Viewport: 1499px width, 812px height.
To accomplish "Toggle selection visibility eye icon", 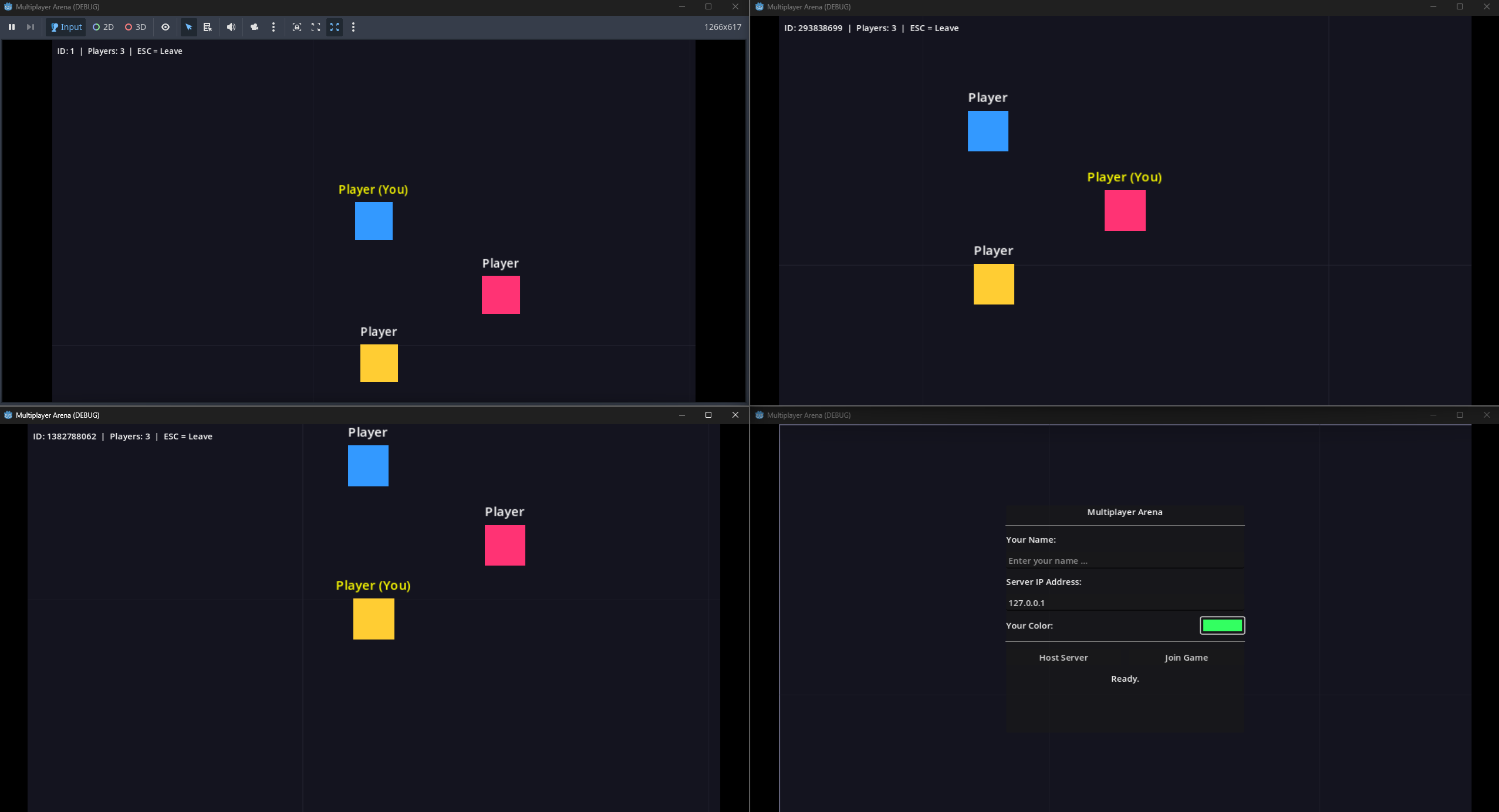I will point(166,27).
